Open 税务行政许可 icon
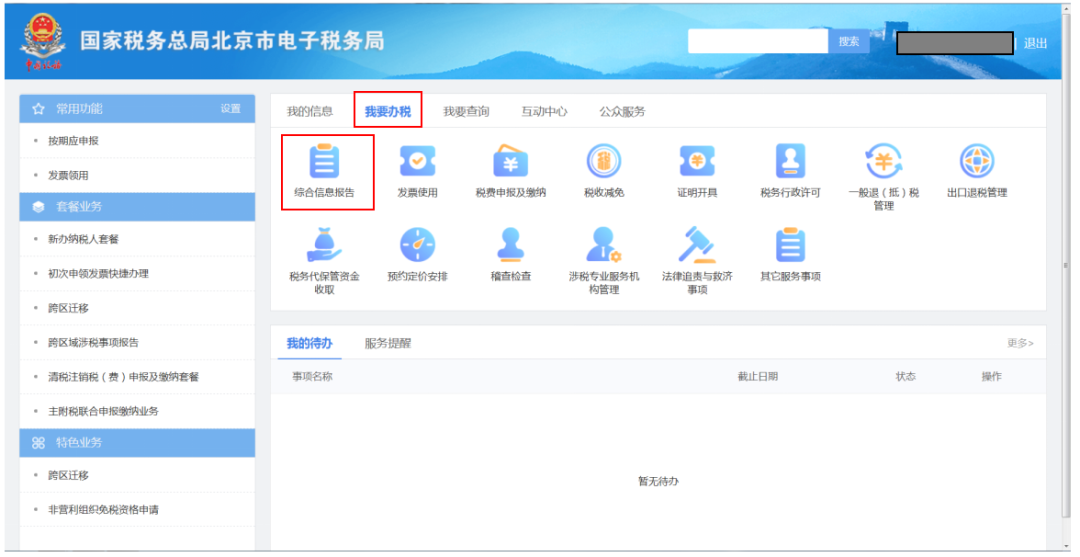This screenshot has height=557, width=1080. (x=790, y=161)
